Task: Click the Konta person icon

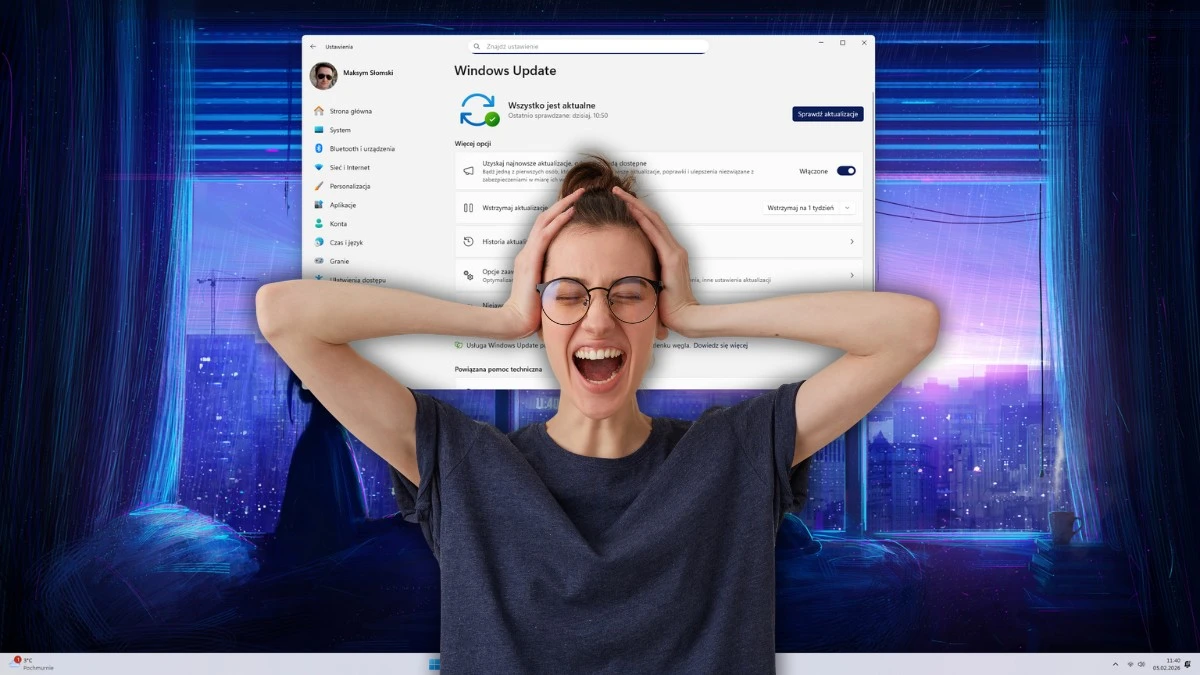Action: click(x=319, y=224)
